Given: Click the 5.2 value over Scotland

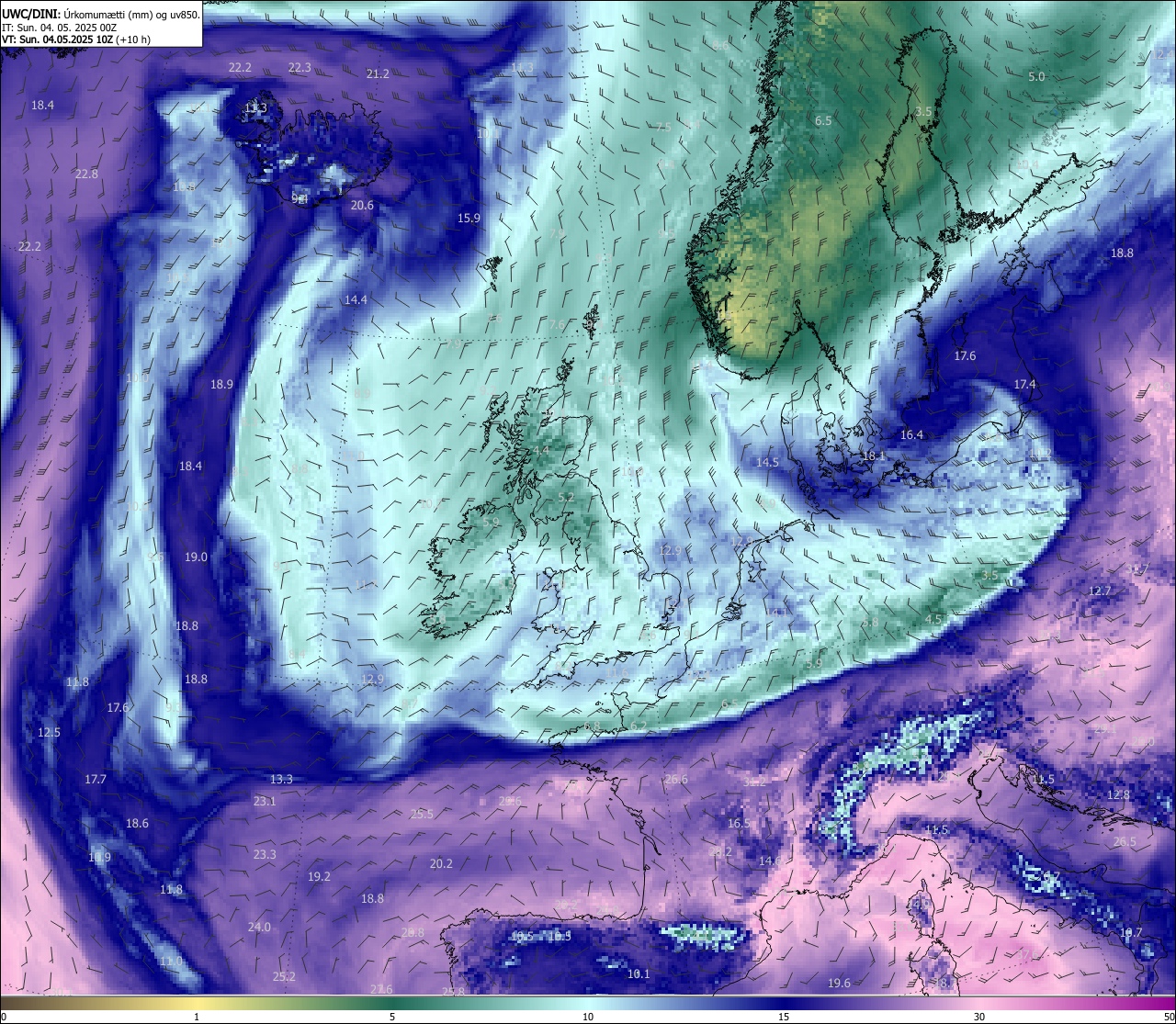Looking at the screenshot, I should click(x=566, y=497).
